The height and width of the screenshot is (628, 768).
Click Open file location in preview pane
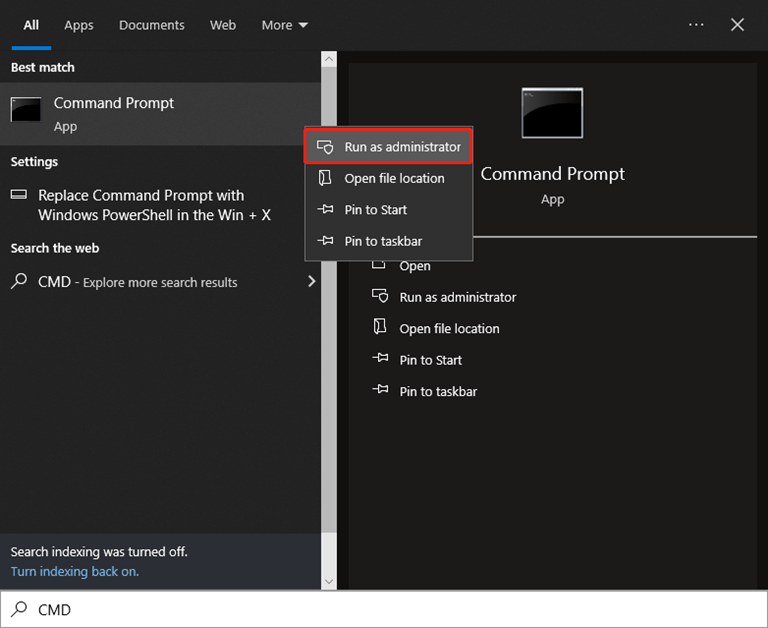click(x=449, y=329)
